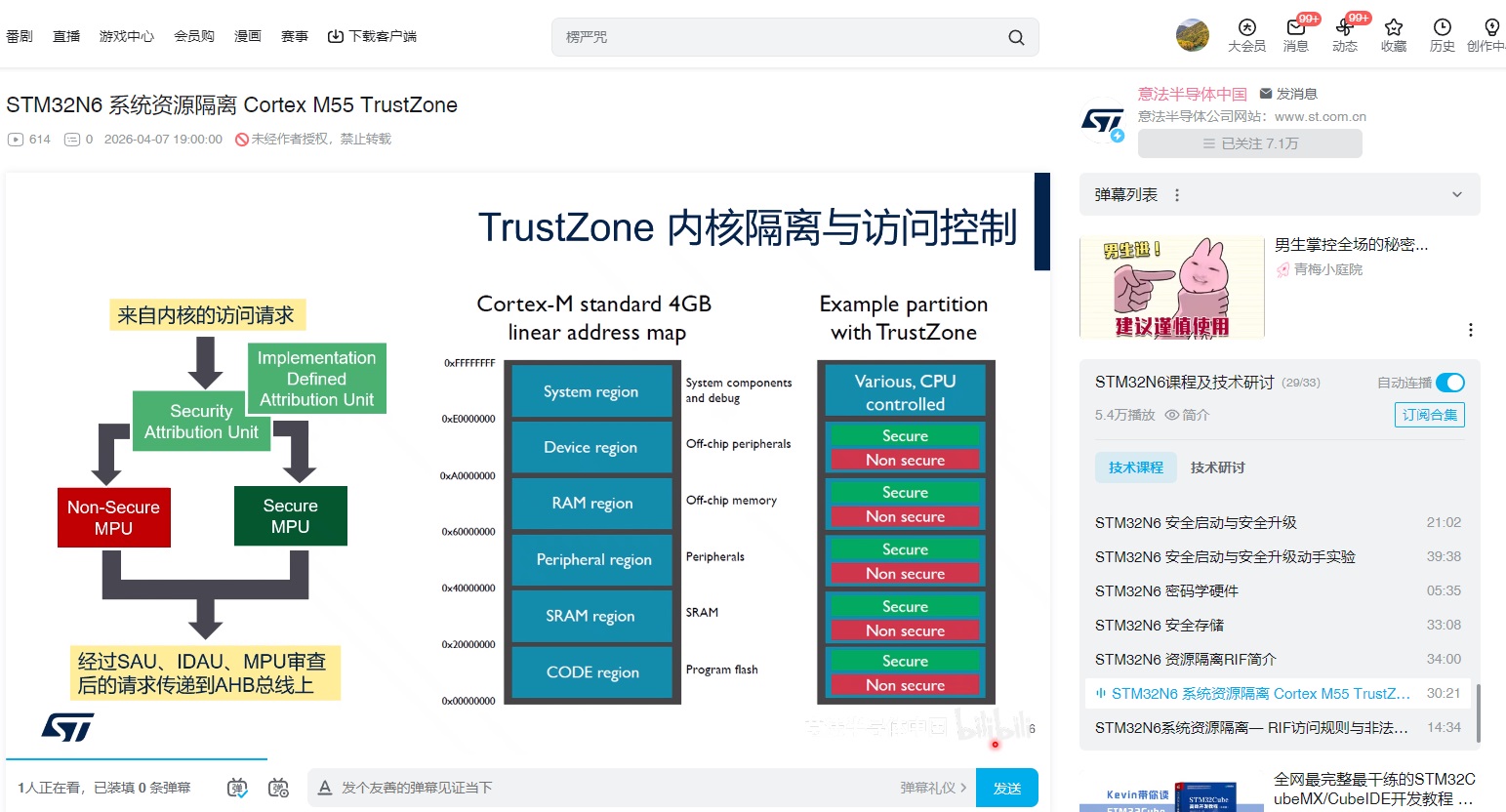Click the 简介 eye icon
Screen dimensions: 1506x812
pyautogui.click(x=1172, y=415)
